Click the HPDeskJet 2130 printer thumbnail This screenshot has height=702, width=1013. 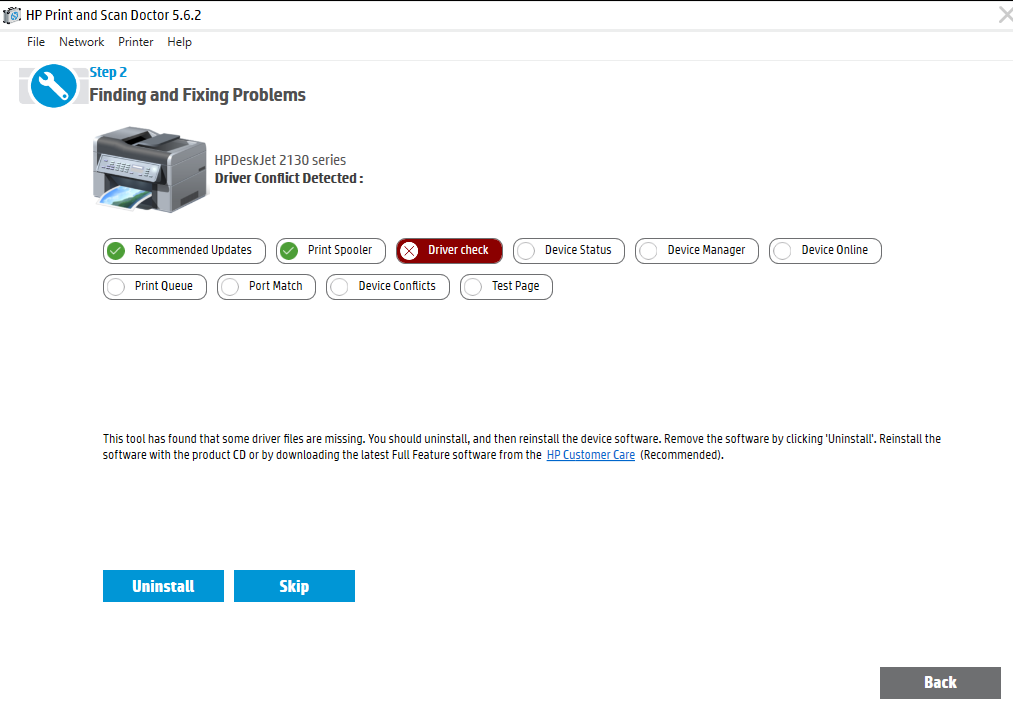(150, 169)
